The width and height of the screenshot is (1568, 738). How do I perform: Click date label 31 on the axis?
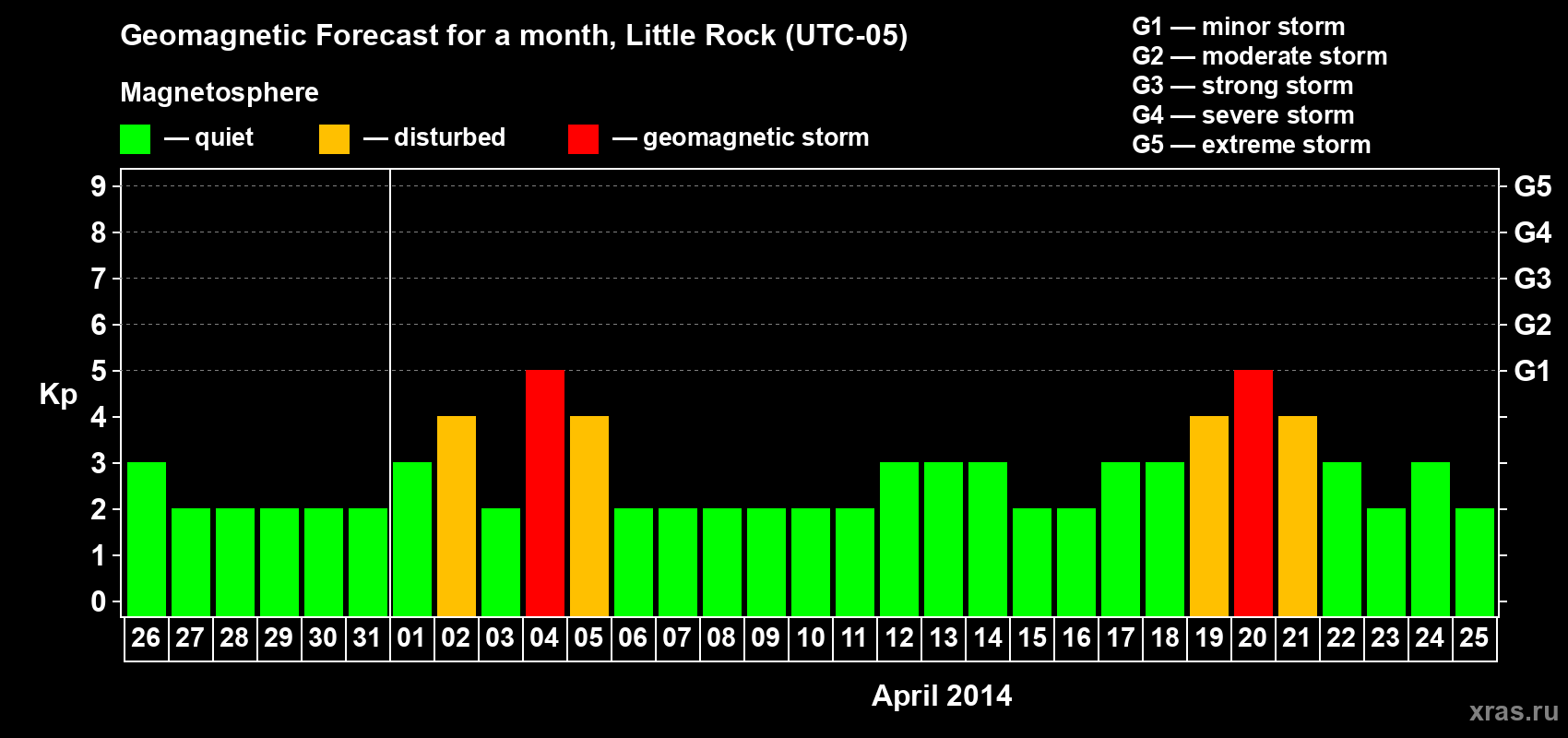tap(367, 637)
